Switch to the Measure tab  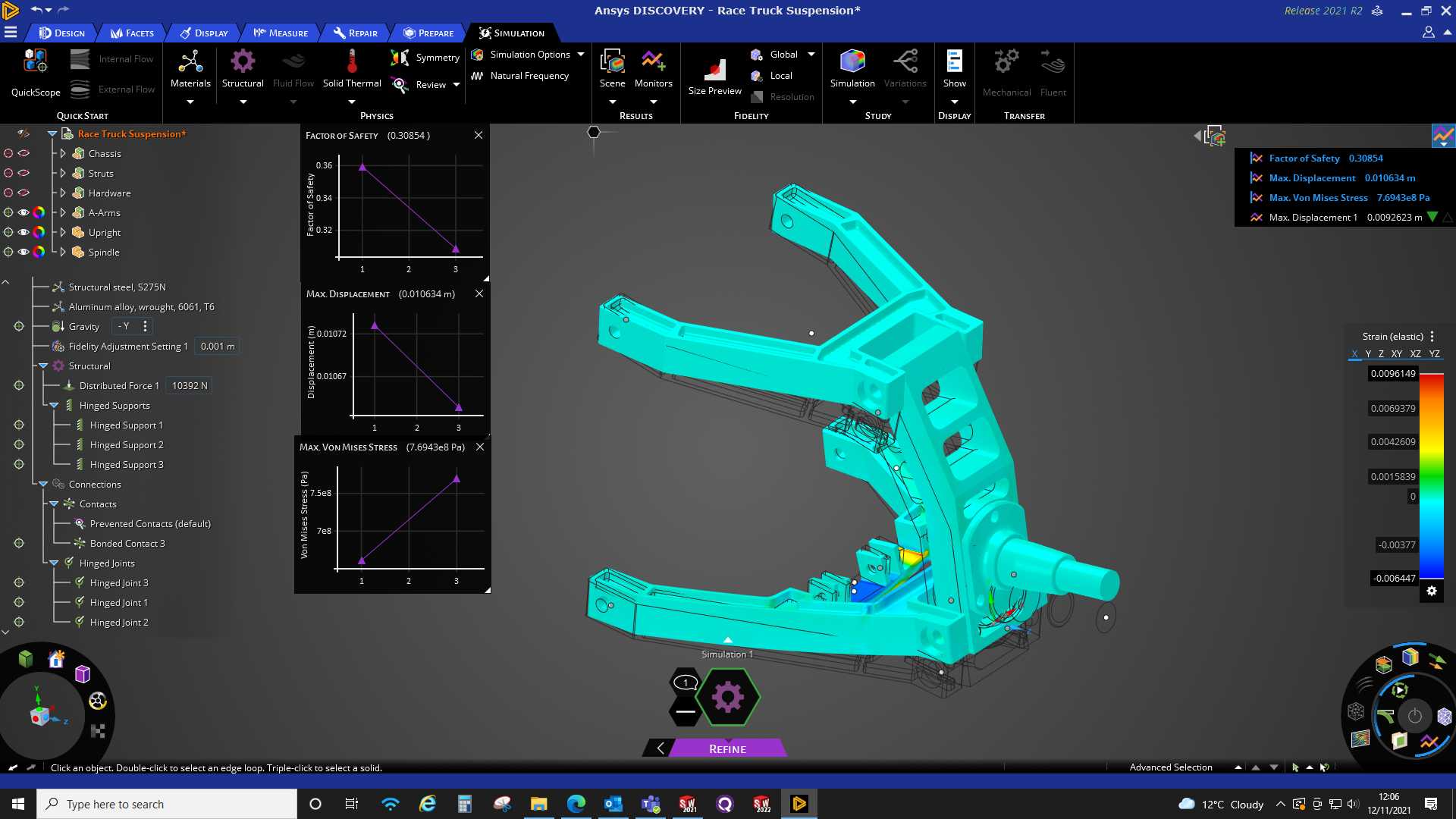coord(281,33)
